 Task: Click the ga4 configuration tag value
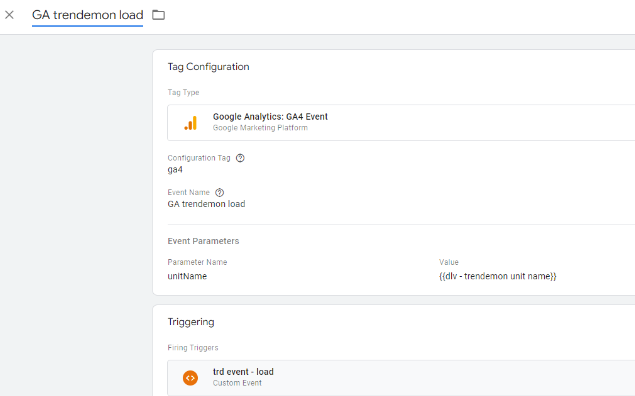click(x=175, y=170)
